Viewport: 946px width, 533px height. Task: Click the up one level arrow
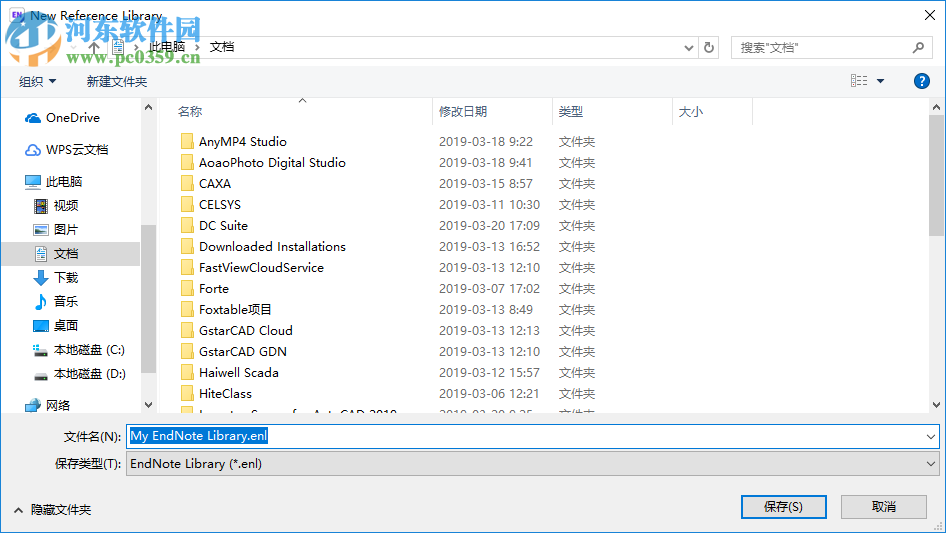pos(94,47)
